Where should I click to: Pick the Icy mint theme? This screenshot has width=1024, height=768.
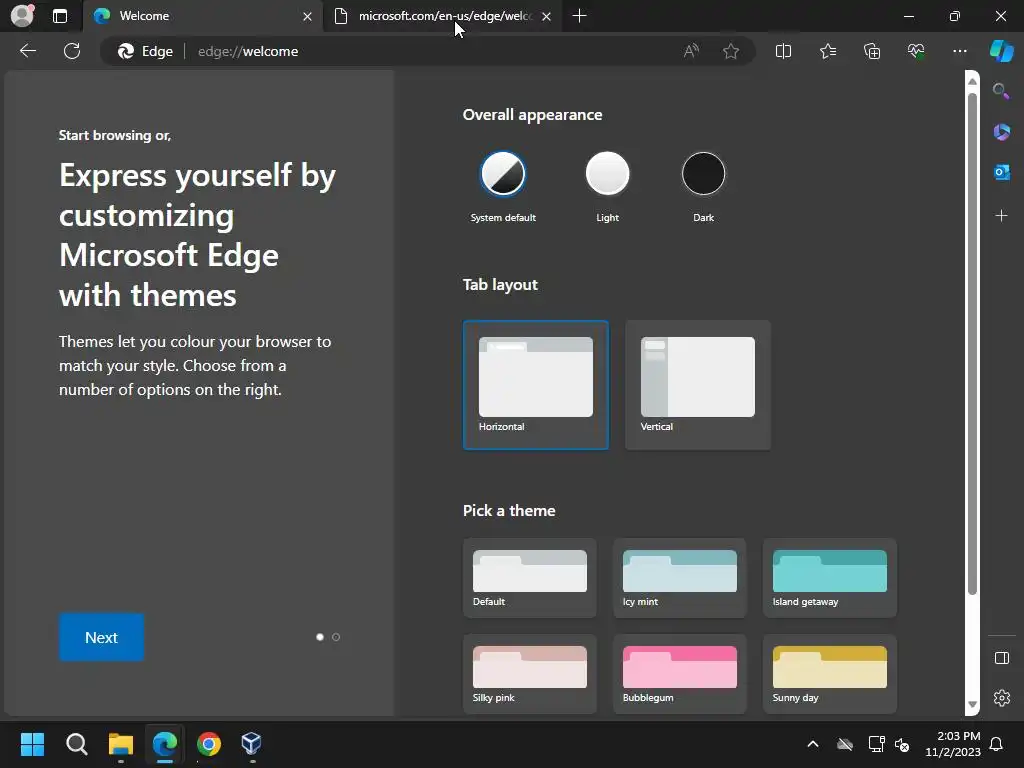point(679,578)
